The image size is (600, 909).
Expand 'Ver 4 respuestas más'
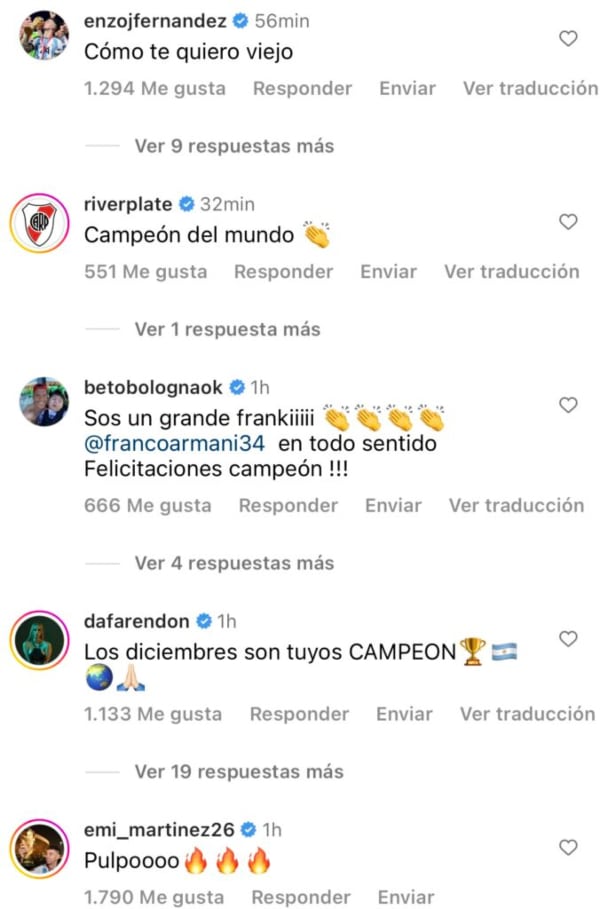click(234, 563)
